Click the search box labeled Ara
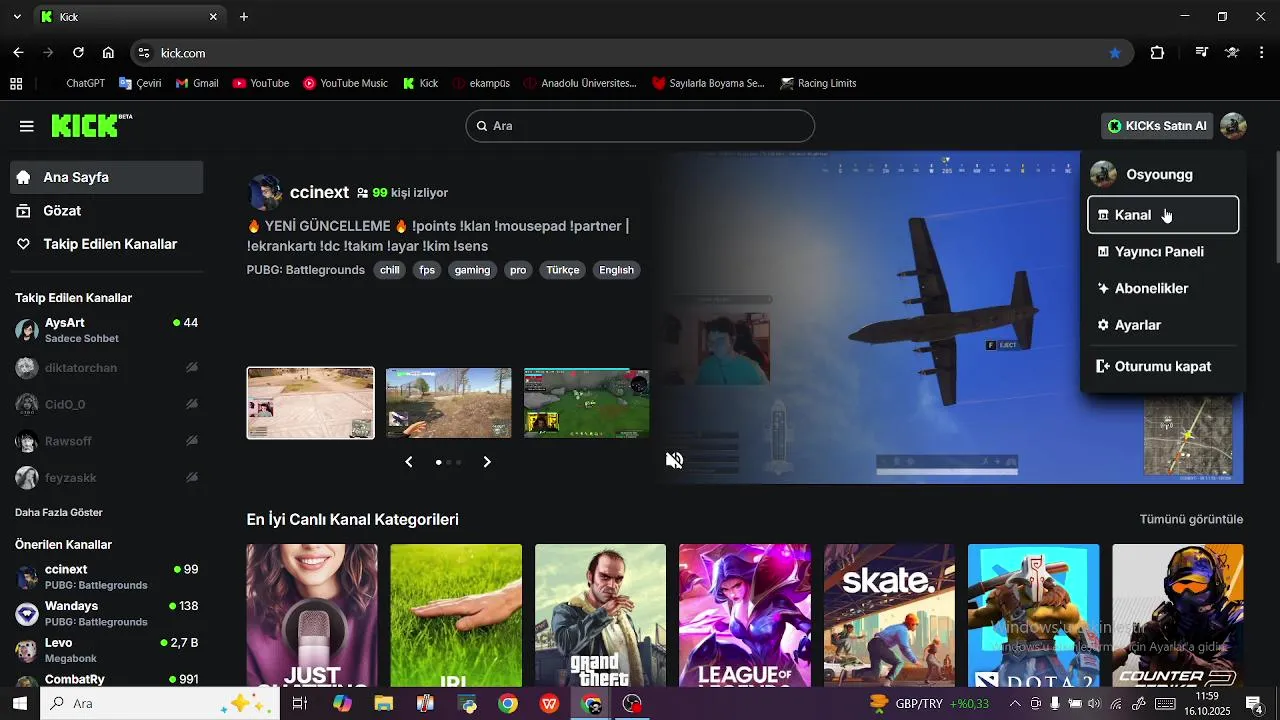The image size is (1280, 720). (640, 126)
